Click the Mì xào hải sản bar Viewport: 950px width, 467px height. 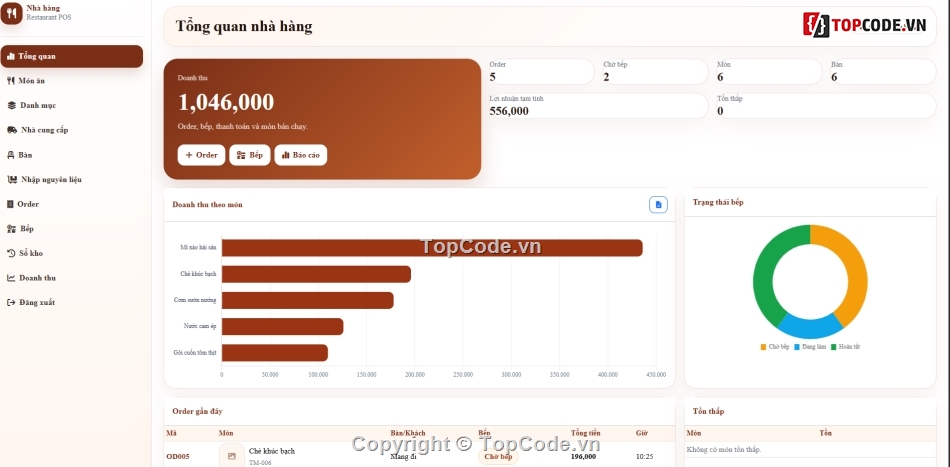point(432,248)
